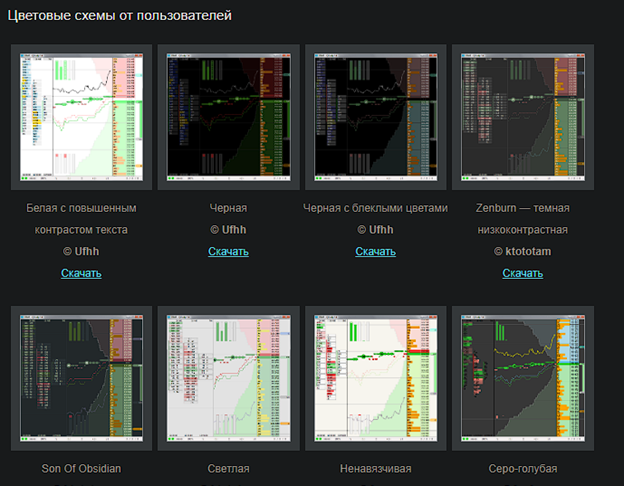Click the caption text контрастом текста
624x486 pixels.
(x=81, y=230)
